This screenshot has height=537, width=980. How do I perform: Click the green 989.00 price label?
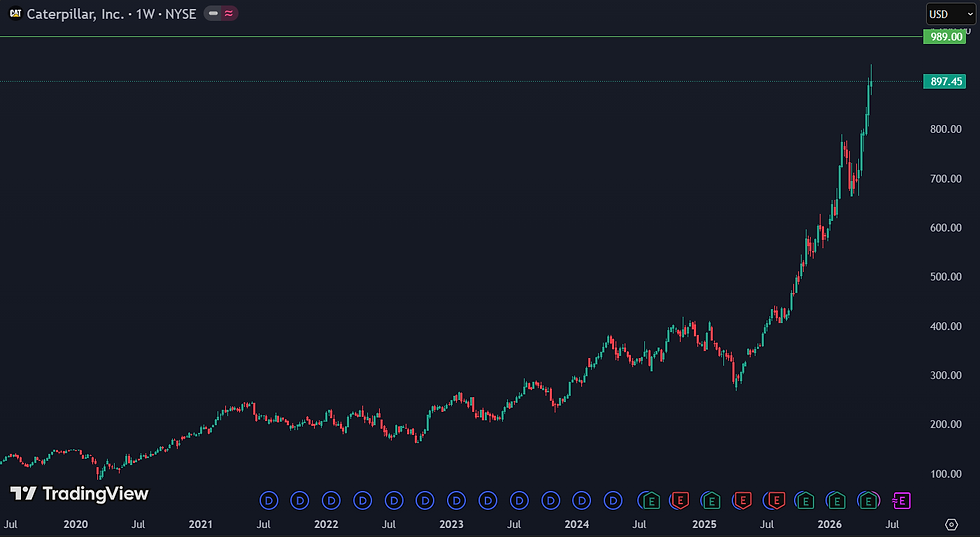[x=944, y=37]
